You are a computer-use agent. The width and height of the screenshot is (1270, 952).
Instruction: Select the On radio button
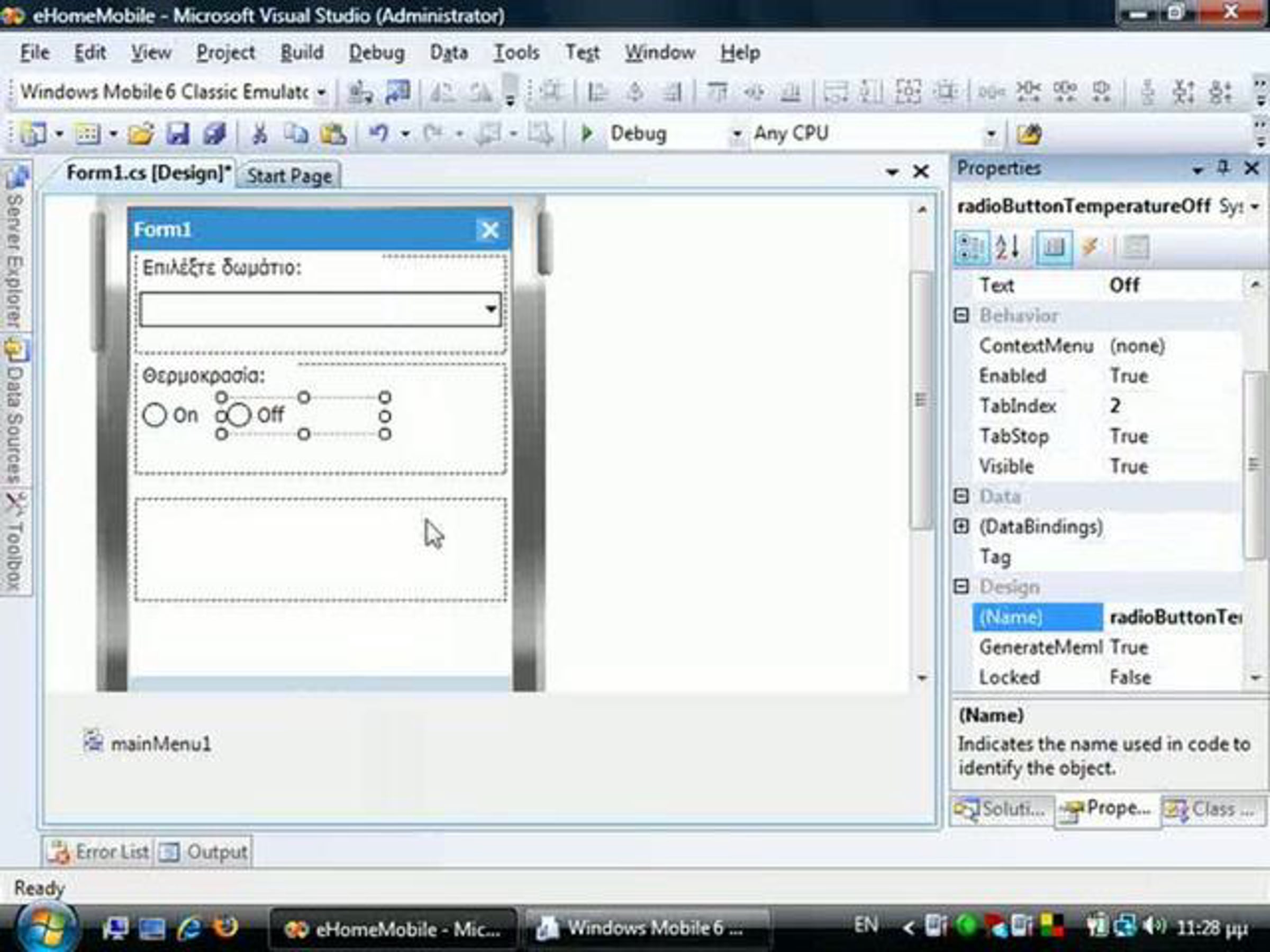pos(155,415)
